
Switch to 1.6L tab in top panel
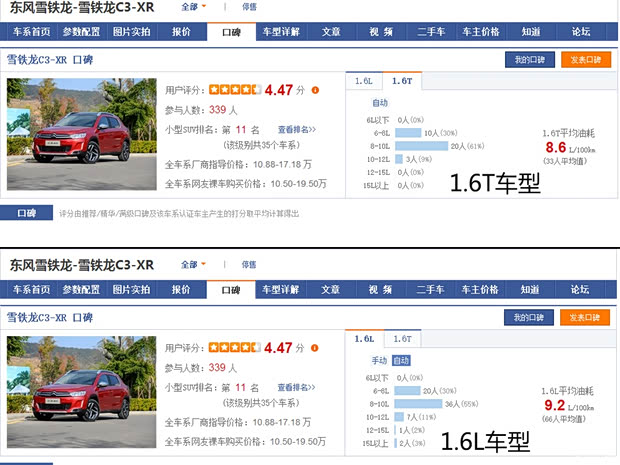click(364, 81)
